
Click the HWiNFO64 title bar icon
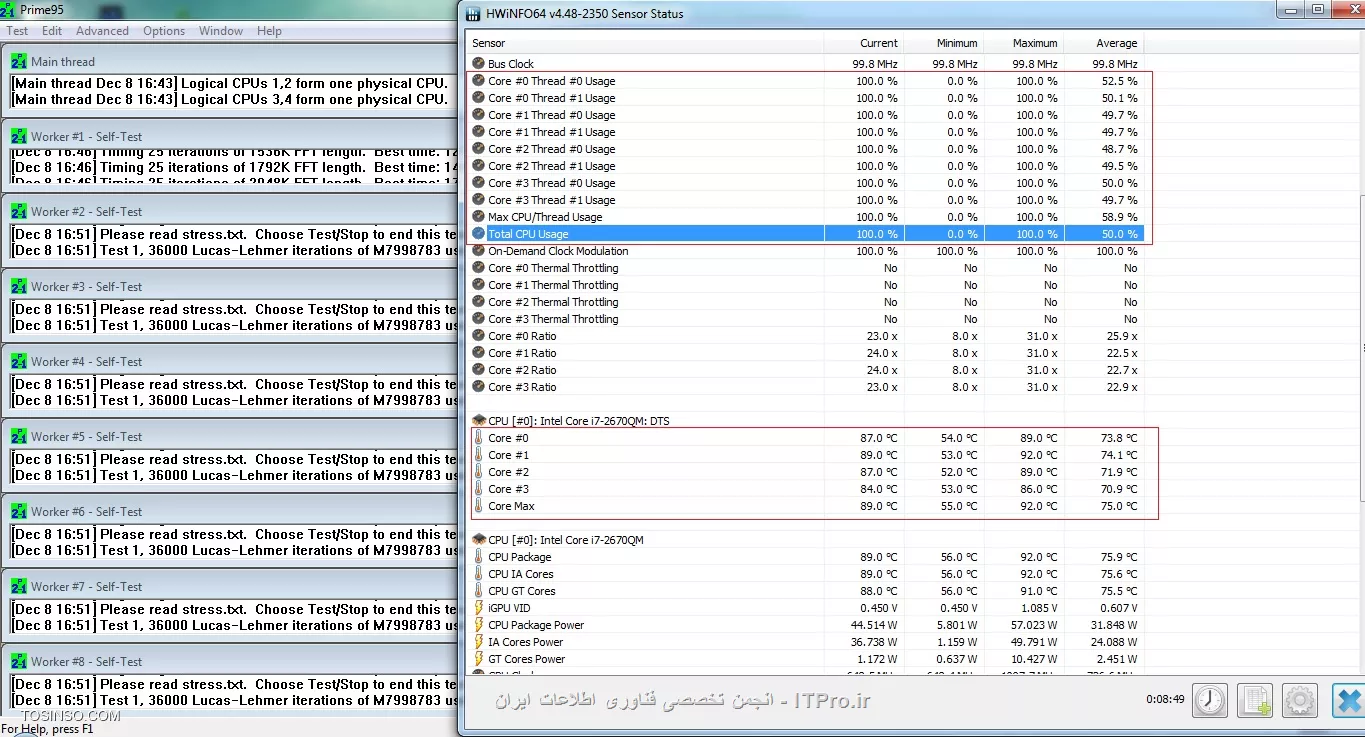click(x=473, y=14)
